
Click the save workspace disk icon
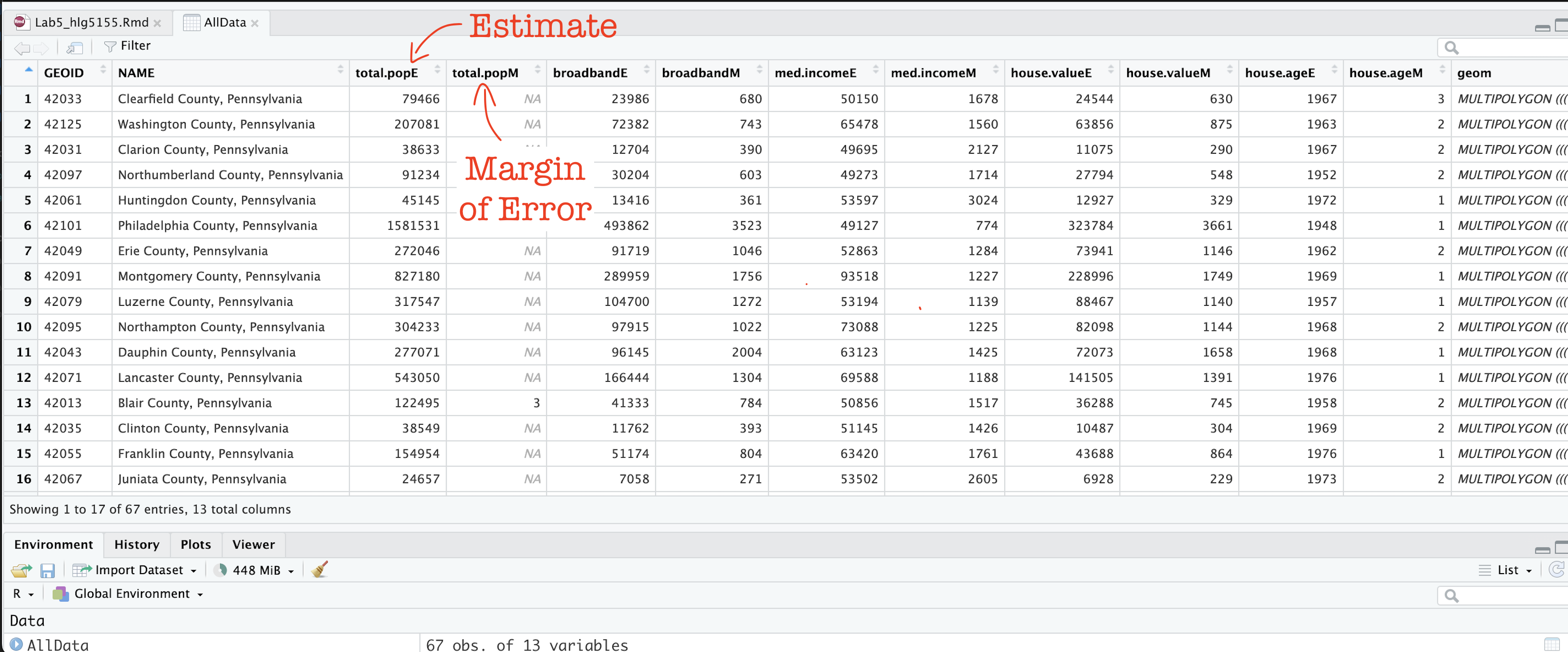[x=48, y=570]
